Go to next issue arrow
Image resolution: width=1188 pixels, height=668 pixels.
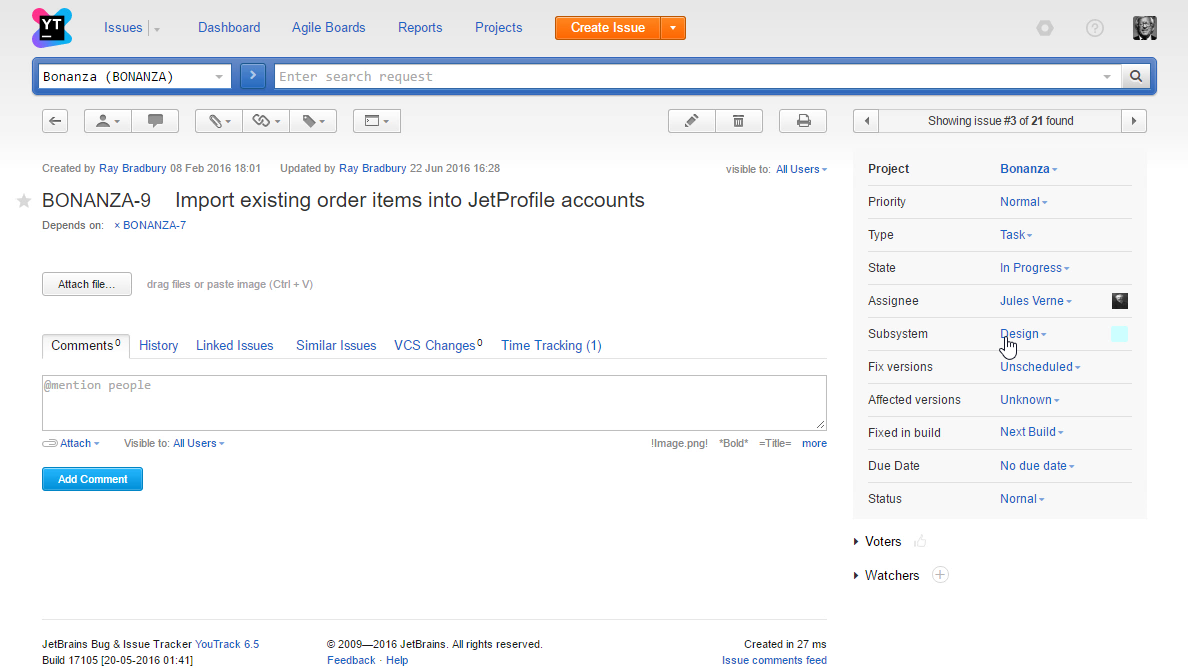[x=1133, y=121]
